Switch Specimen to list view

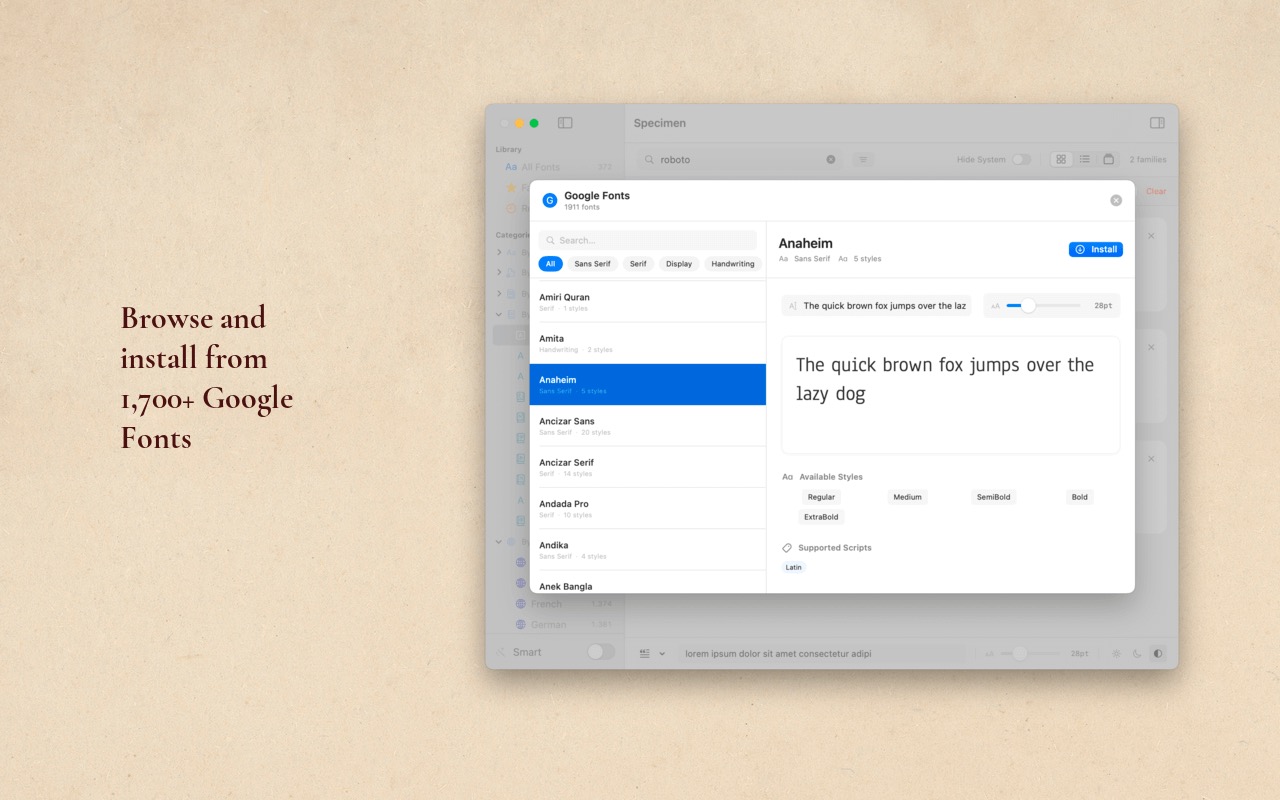[1085, 159]
